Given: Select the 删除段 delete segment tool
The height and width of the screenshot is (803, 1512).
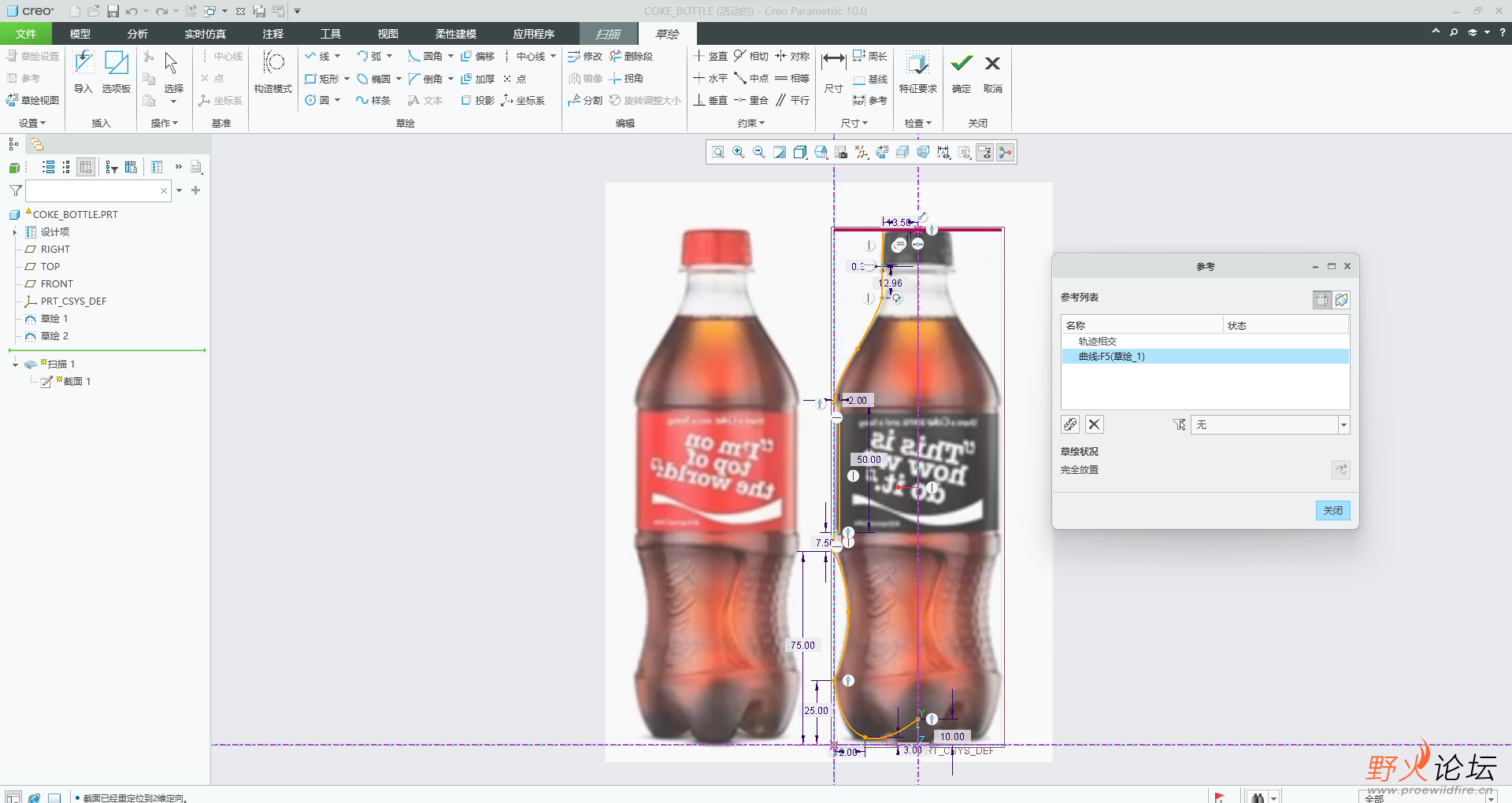Looking at the screenshot, I should click(x=631, y=57).
